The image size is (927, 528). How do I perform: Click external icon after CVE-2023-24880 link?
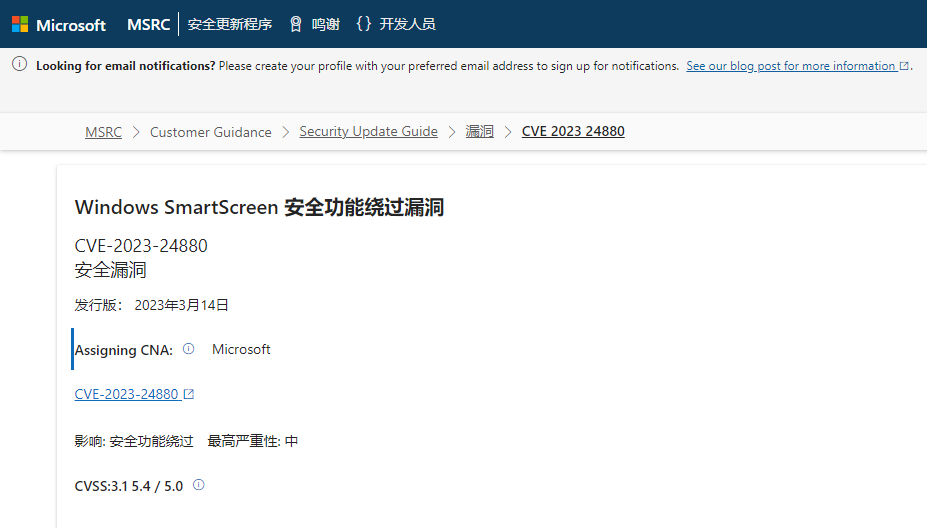point(189,394)
